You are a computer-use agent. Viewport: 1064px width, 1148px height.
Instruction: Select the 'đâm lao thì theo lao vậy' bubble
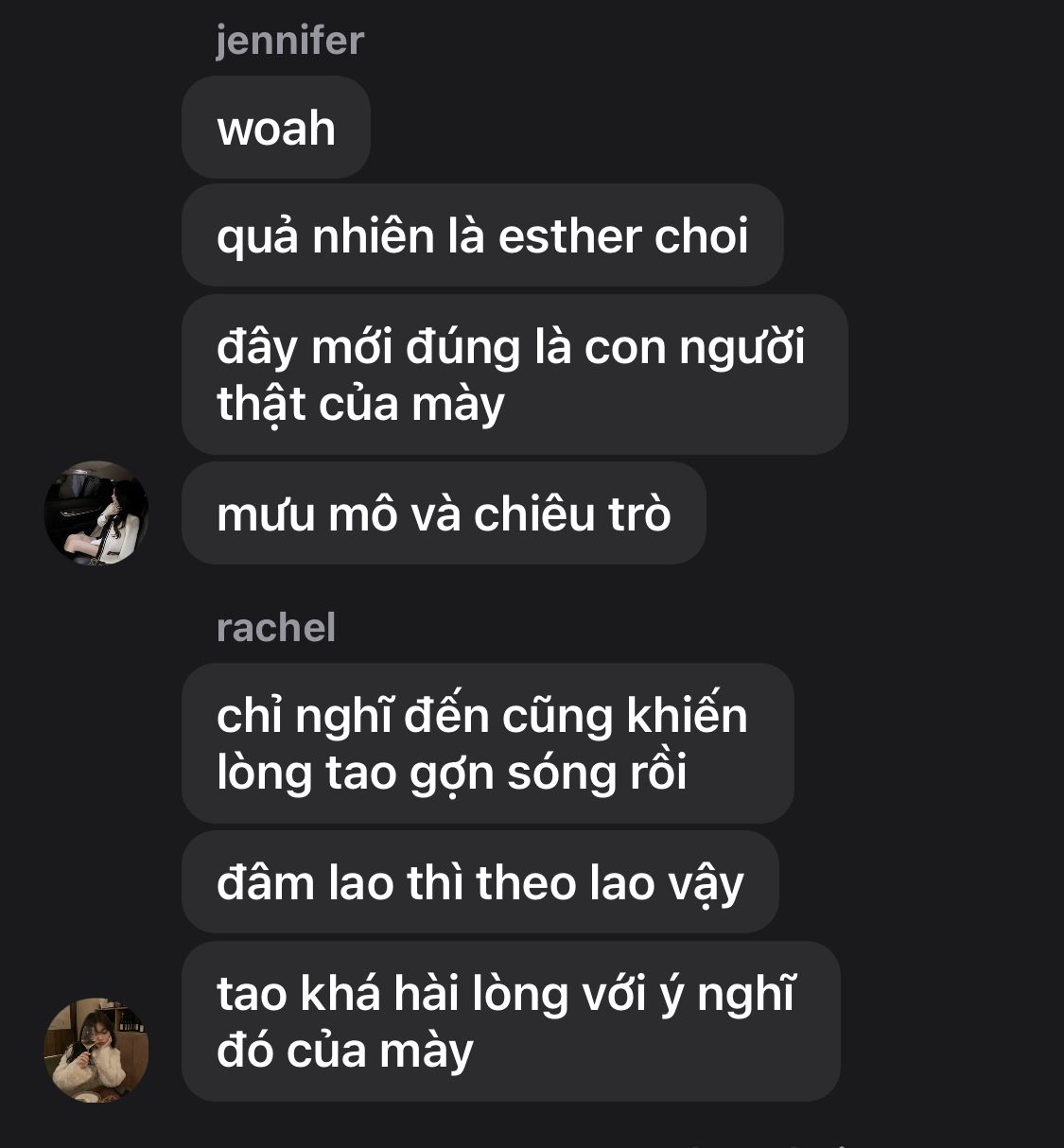(480, 882)
